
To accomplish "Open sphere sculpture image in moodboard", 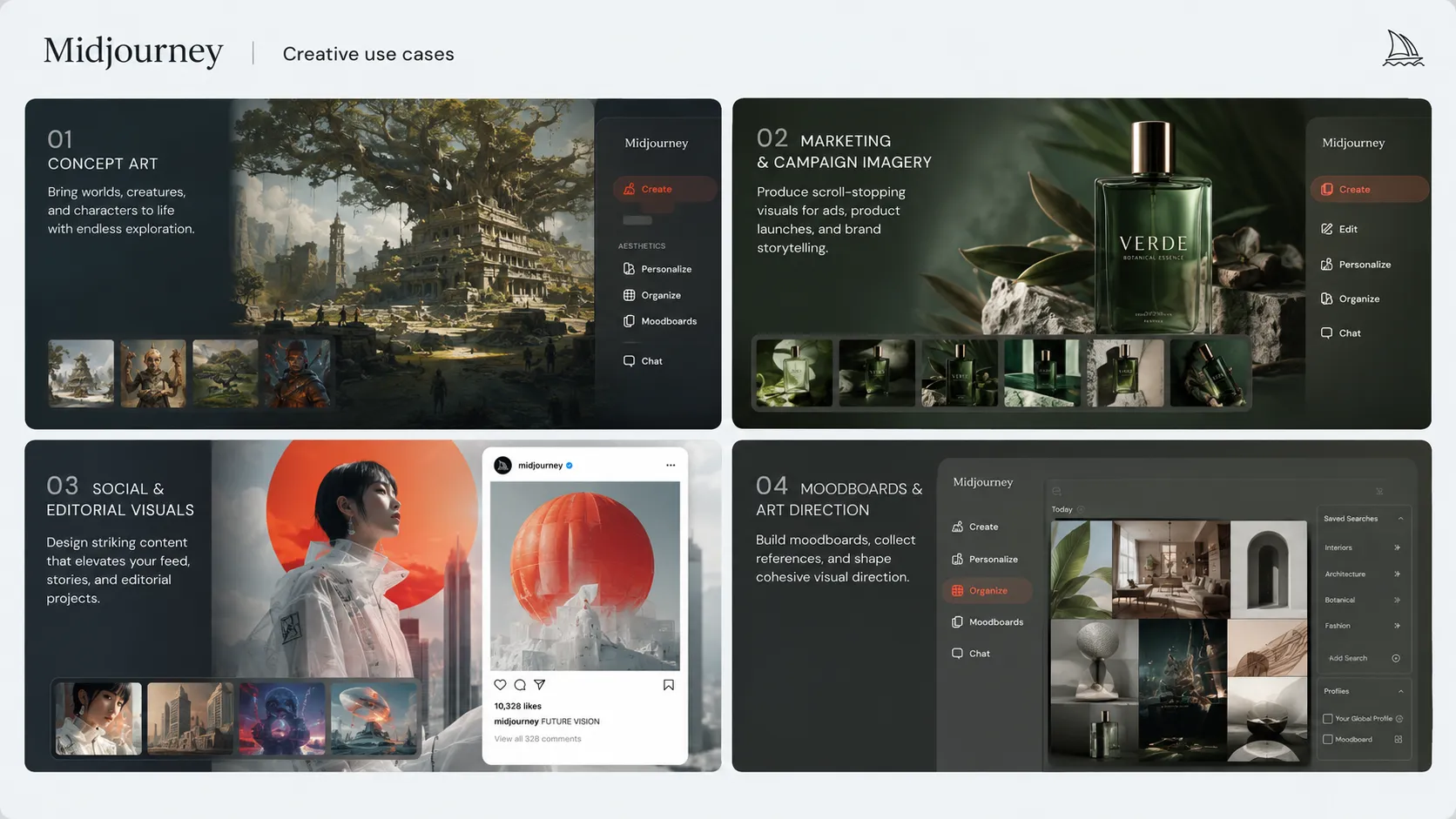I will tap(1095, 661).
